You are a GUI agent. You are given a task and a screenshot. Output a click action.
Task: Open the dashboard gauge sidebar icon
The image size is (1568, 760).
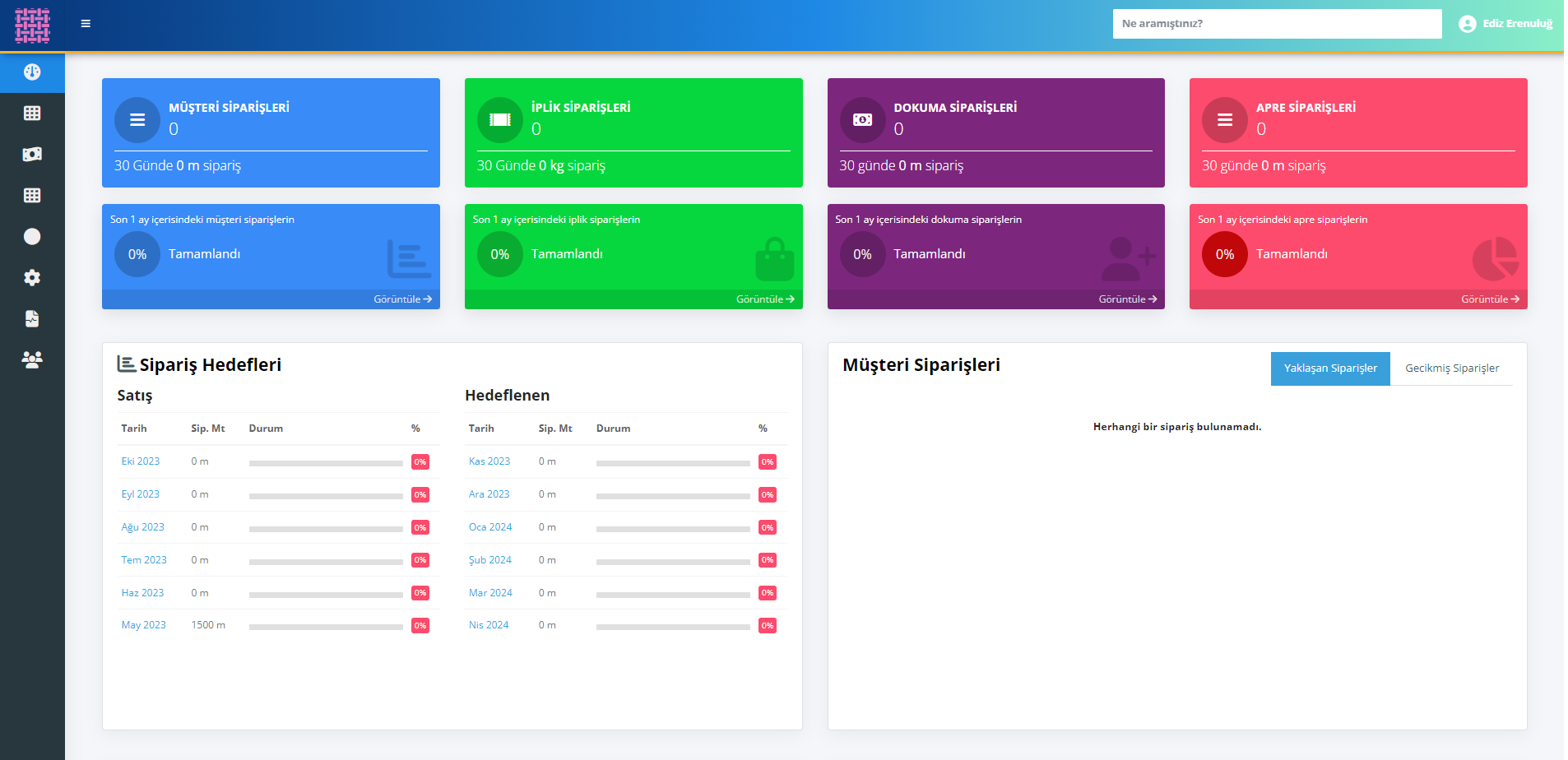click(x=32, y=72)
